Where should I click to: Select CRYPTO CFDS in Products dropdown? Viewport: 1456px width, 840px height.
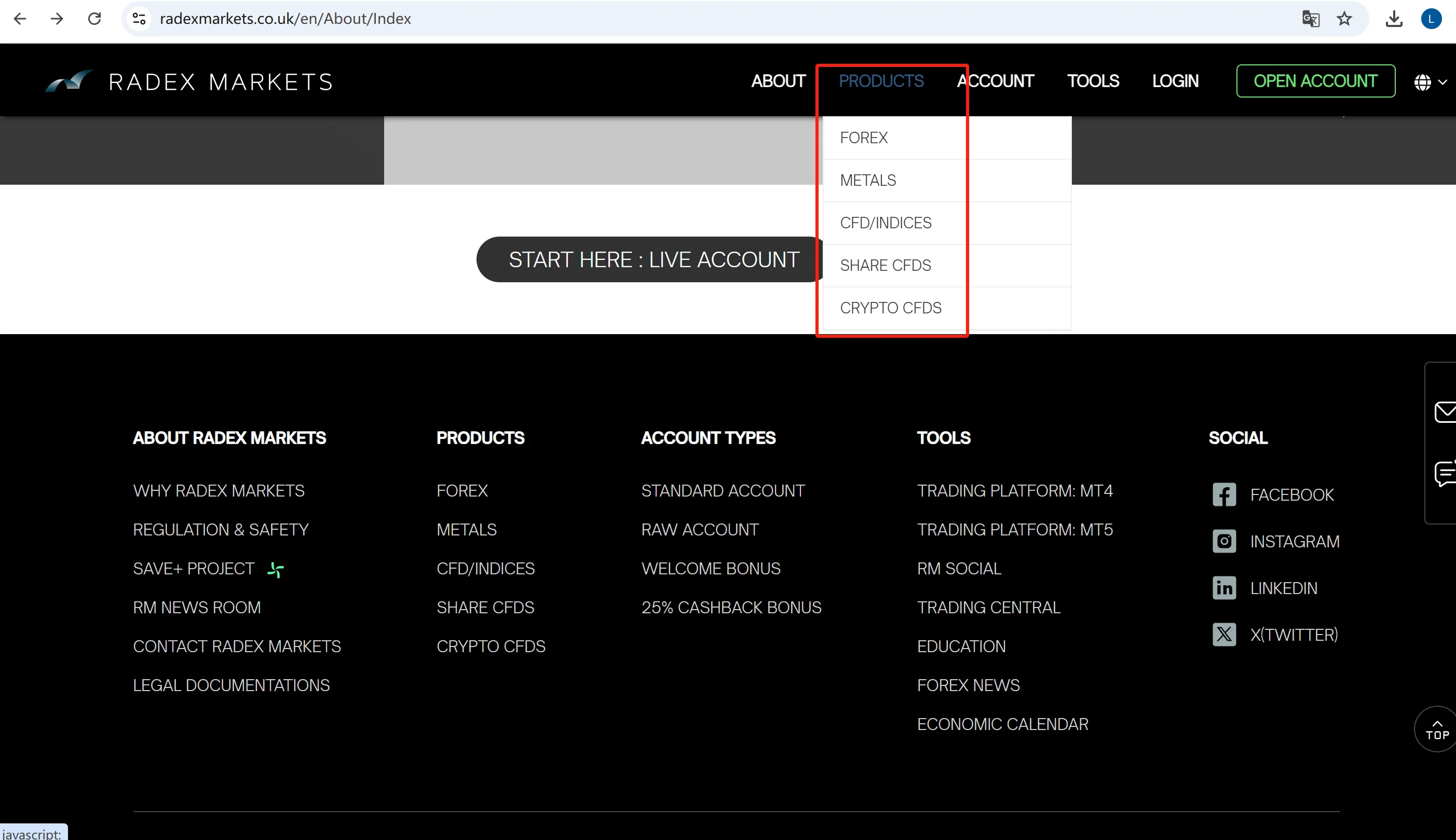click(x=946, y=308)
